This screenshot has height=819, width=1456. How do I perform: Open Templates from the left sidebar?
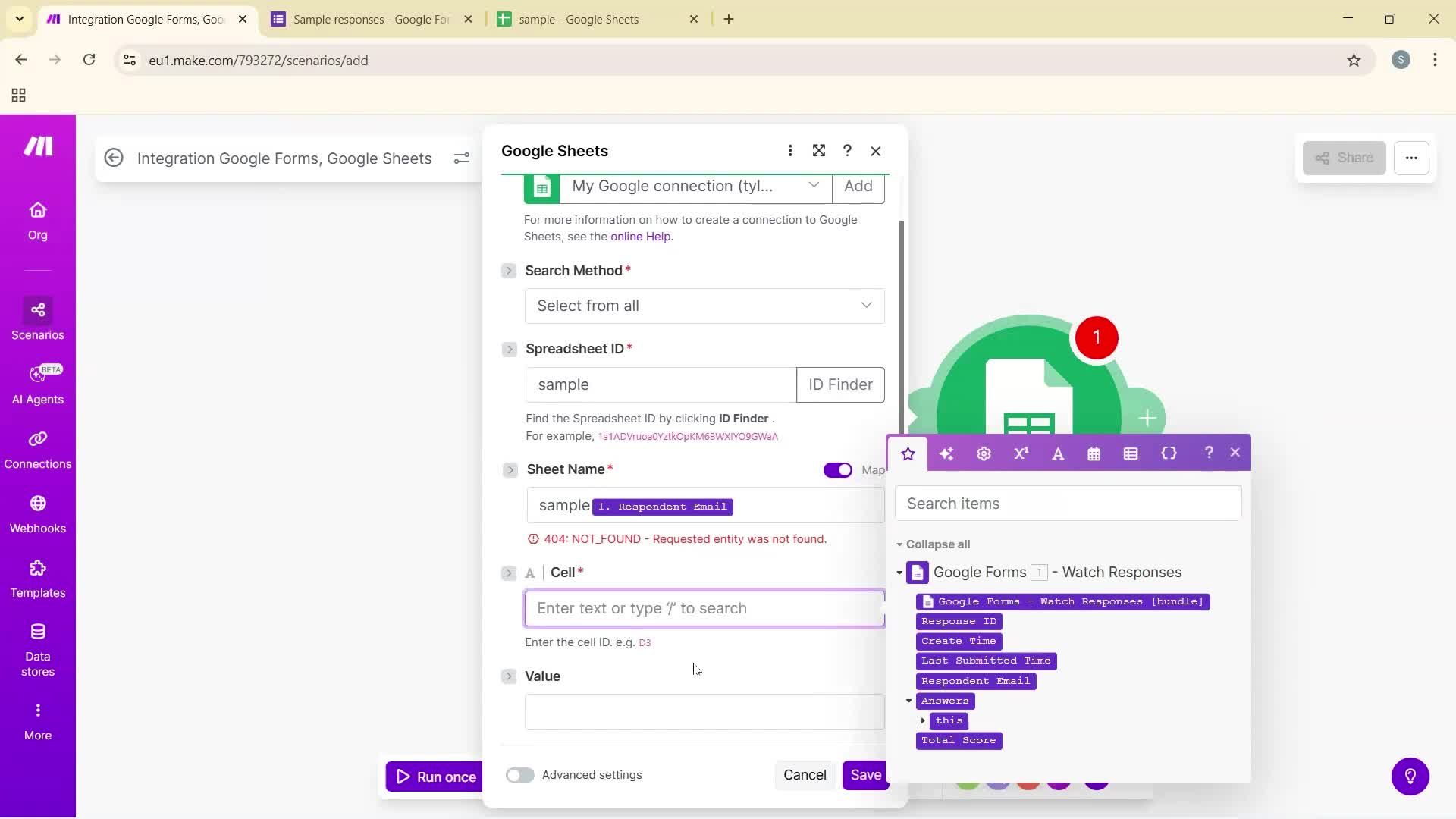(37, 578)
